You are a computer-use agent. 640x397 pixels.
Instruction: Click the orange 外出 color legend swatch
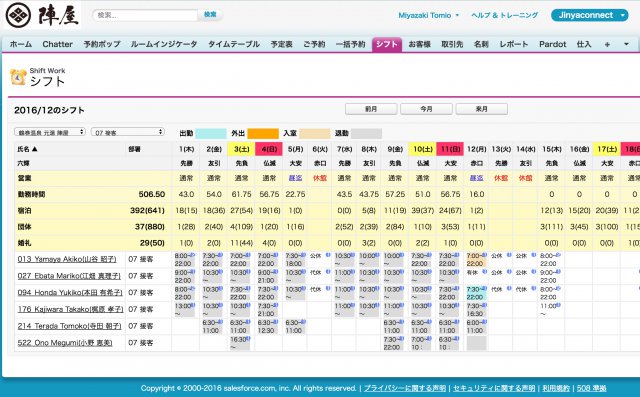tap(263, 133)
